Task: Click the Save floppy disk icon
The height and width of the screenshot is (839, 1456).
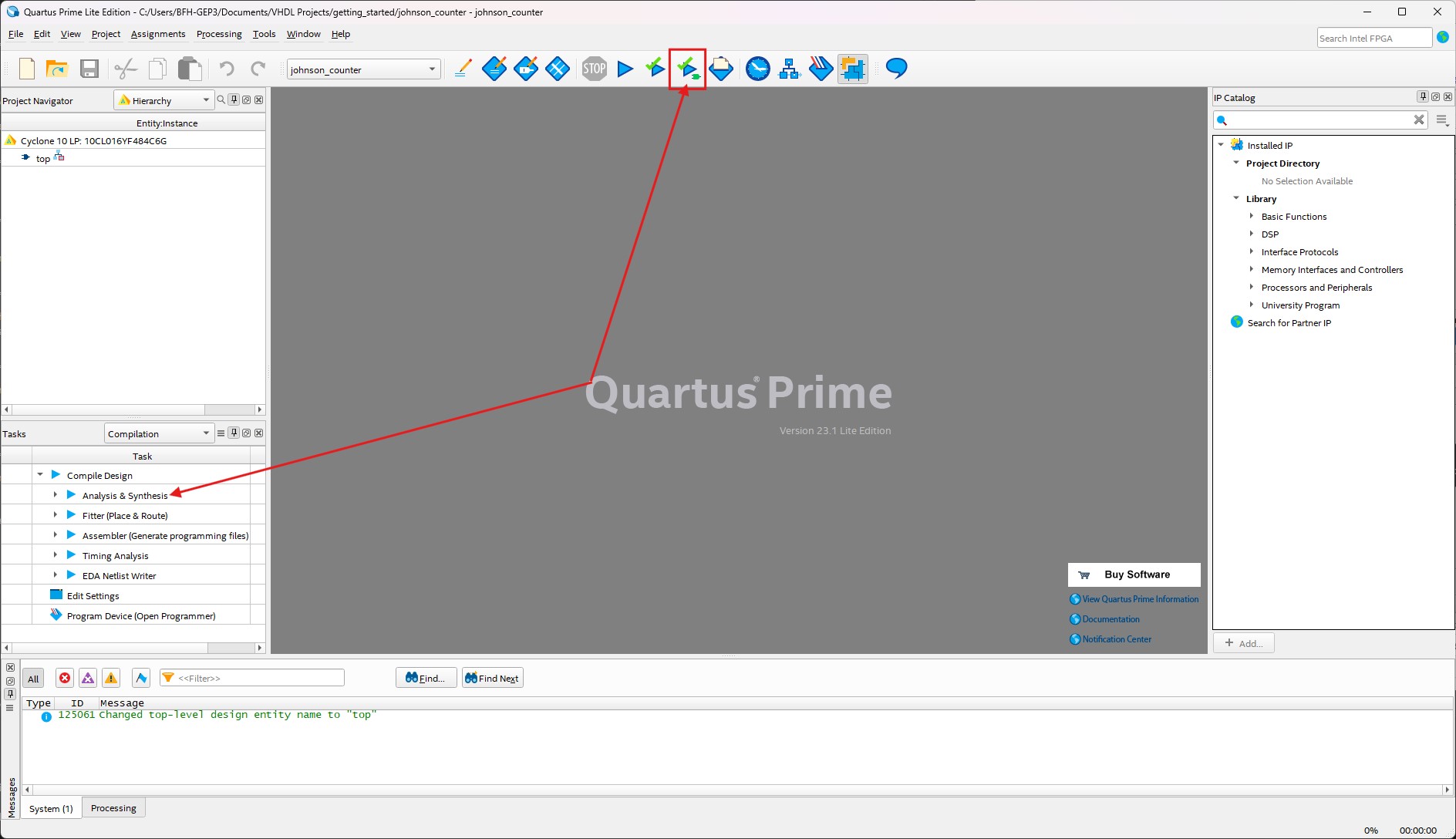Action: [x=89, y=69]
